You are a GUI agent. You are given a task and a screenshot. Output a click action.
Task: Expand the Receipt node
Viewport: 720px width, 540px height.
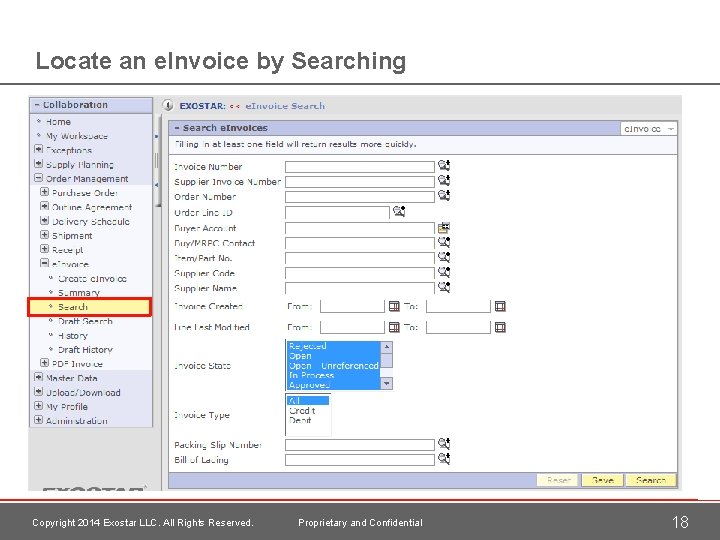pyautogui.click(x=45, y=249)
